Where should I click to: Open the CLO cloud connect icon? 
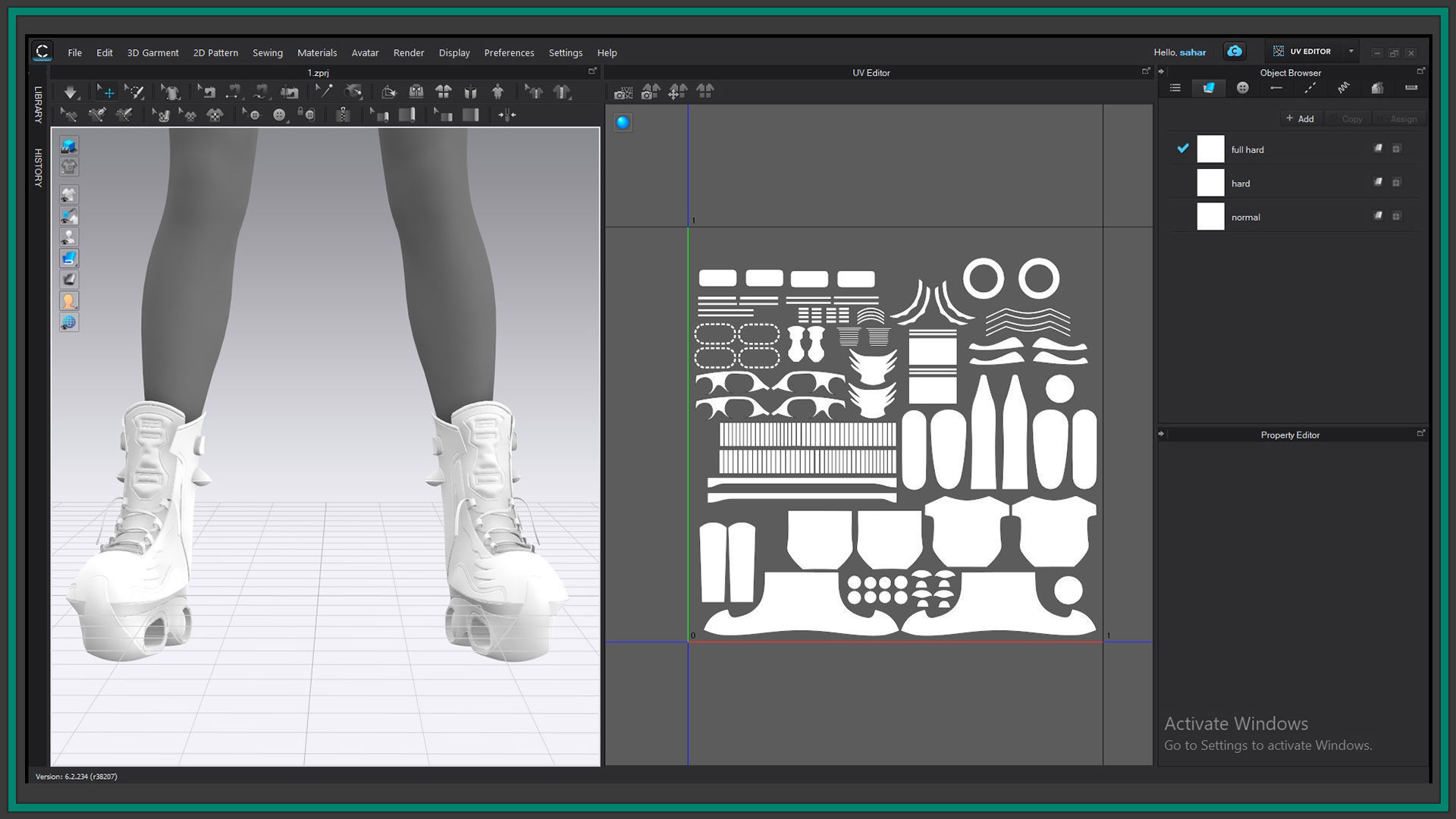[1235, 52]
